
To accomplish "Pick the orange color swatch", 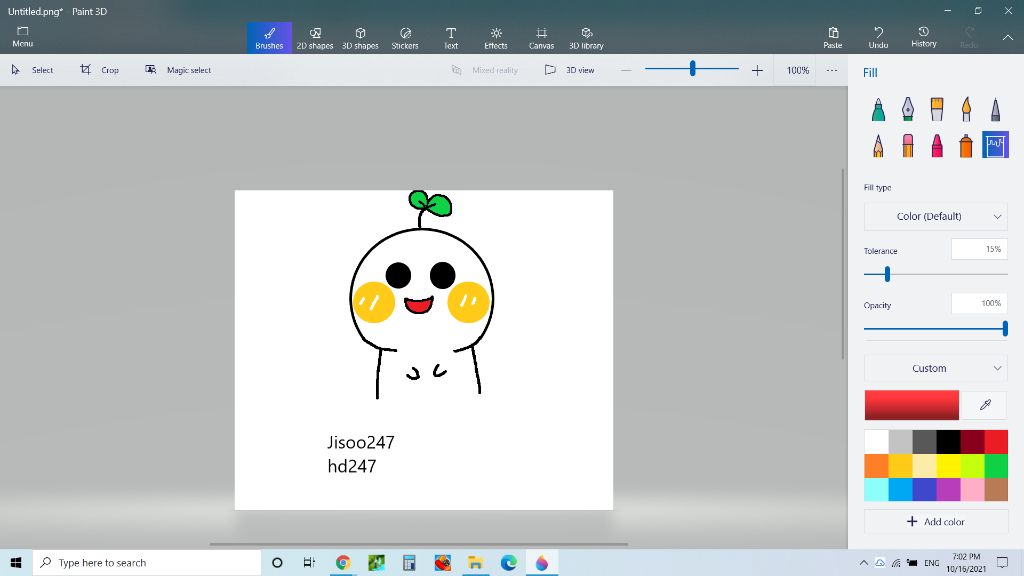I will (x=876, y=466).
